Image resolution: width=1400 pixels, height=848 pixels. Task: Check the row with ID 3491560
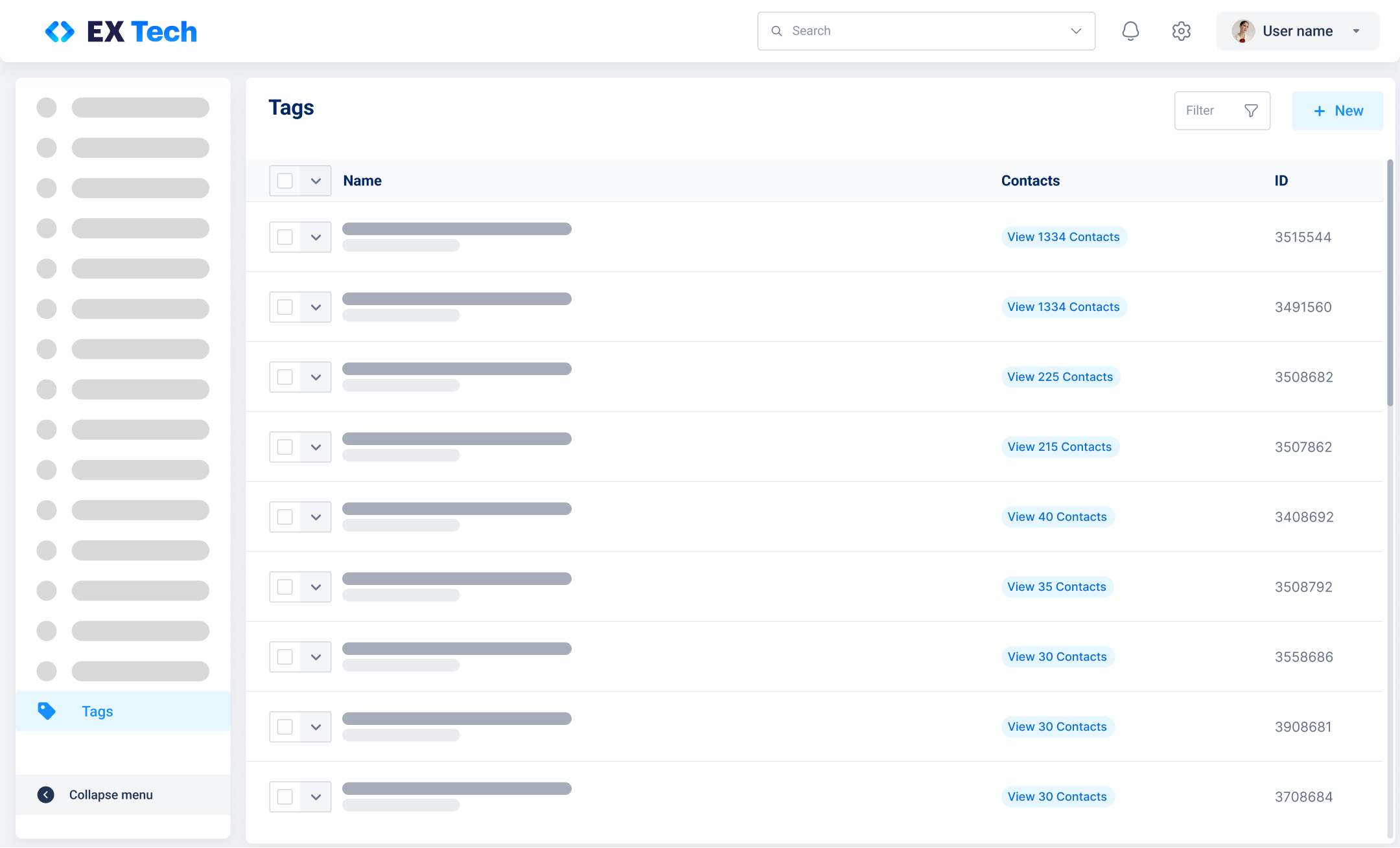(285, 307)
